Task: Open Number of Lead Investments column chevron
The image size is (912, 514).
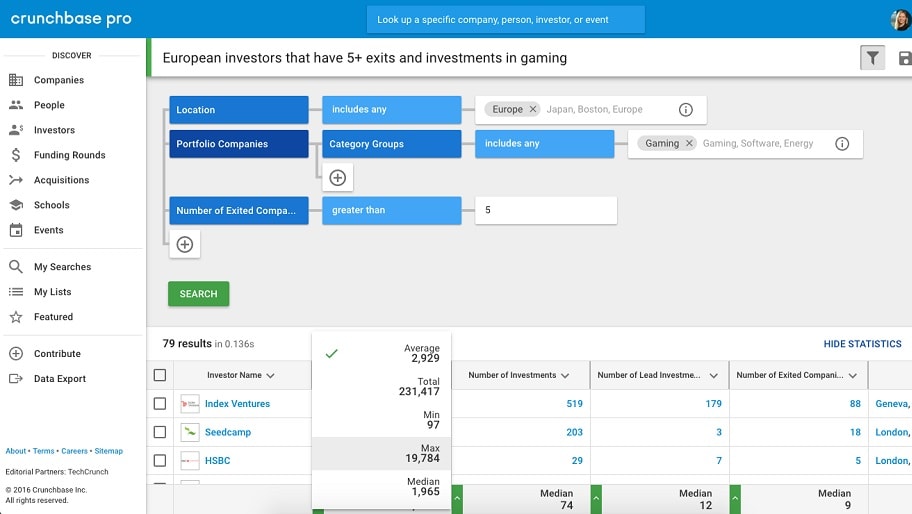Action: [713, 376]
